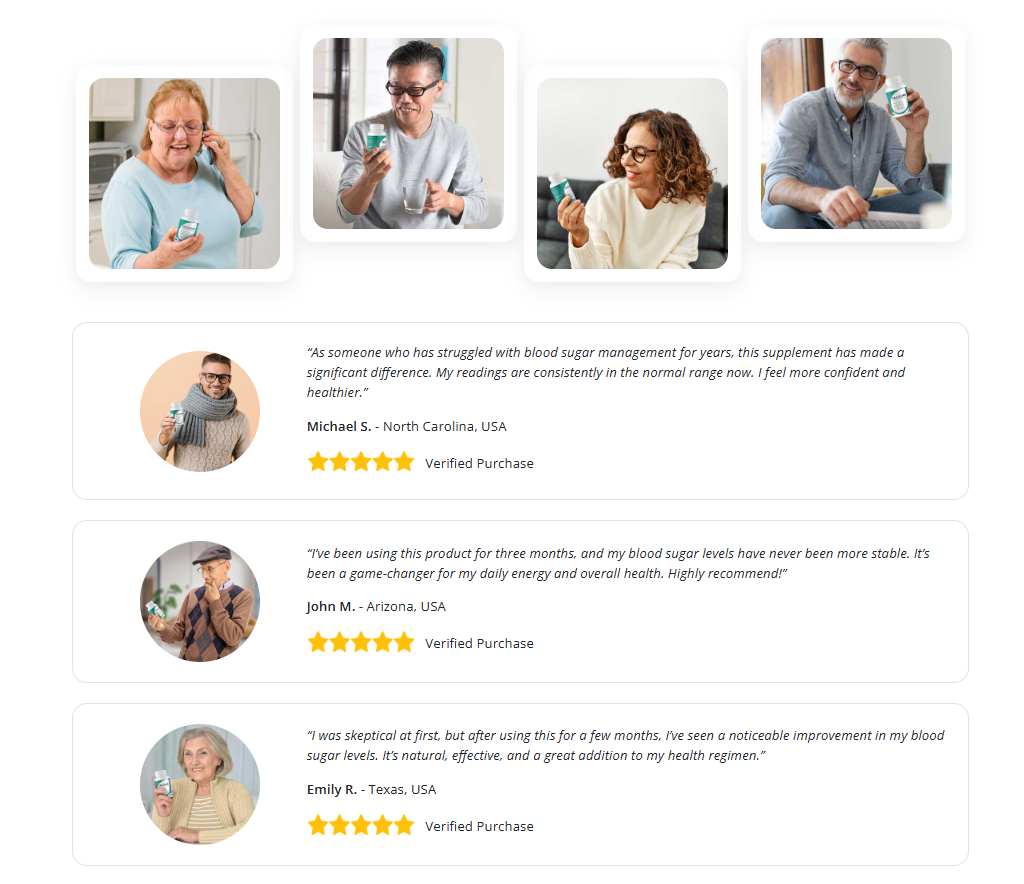Click the three months game-changer quote
The width and height of the screenshot is (1024, 884).
(x=618, y=563)
